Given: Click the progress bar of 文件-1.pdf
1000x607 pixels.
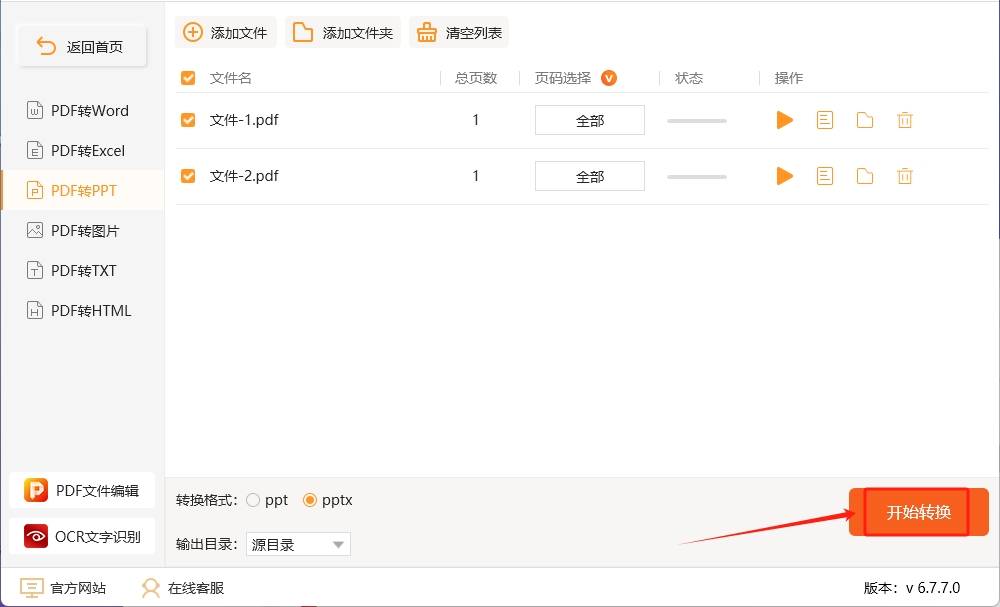Looking at the screenshot, I should coord(696,120).
